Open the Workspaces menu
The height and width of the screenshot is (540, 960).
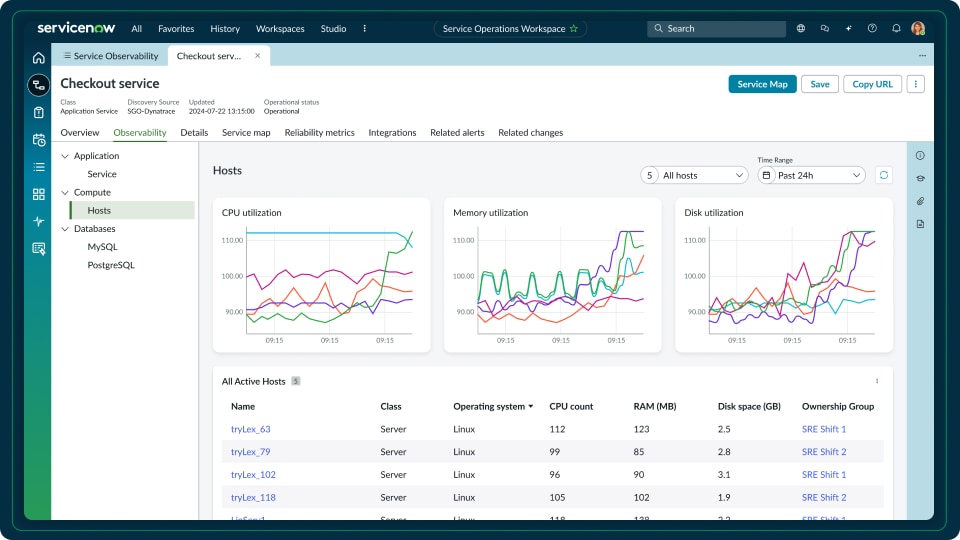(280, 29)
